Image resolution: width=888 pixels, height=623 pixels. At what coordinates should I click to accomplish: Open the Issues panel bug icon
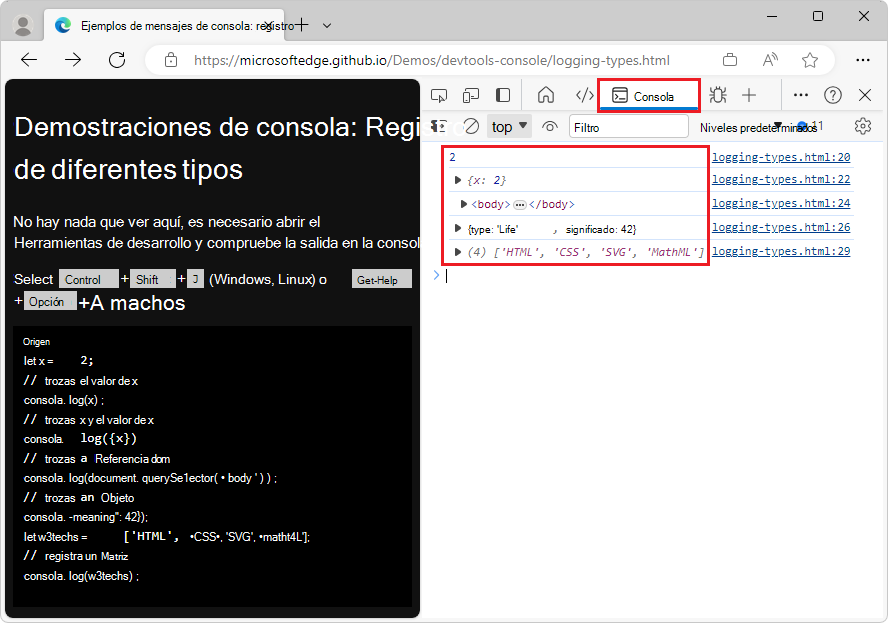coord(717,95)
